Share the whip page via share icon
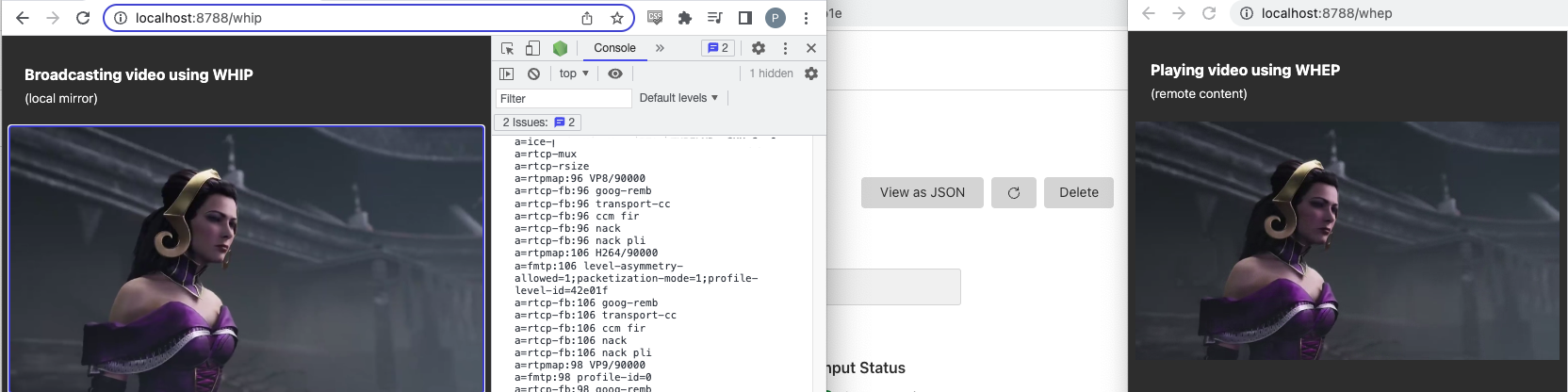Screen dimensions: 1568x392 pyautogui.click(x=587, y=18)
